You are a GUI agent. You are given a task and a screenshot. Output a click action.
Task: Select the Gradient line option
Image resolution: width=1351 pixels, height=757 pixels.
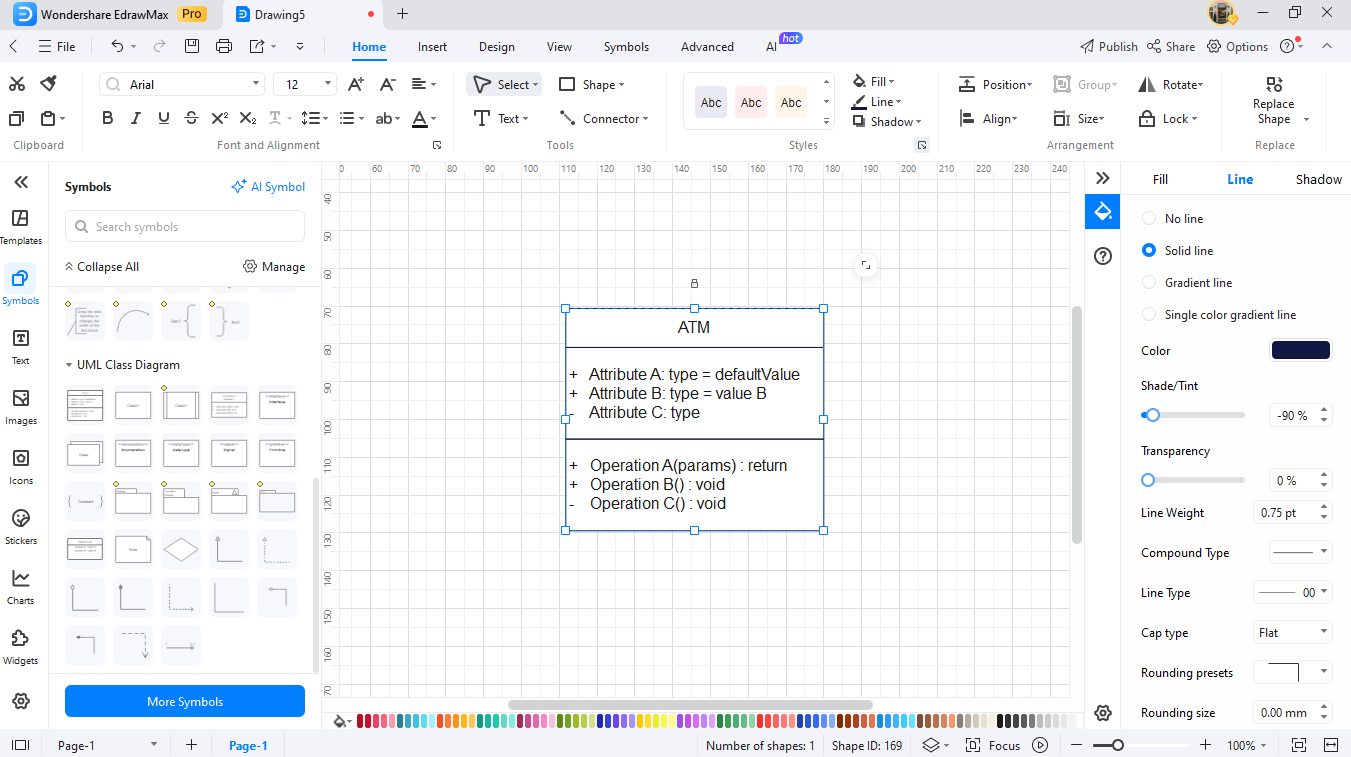point(1187,283)
